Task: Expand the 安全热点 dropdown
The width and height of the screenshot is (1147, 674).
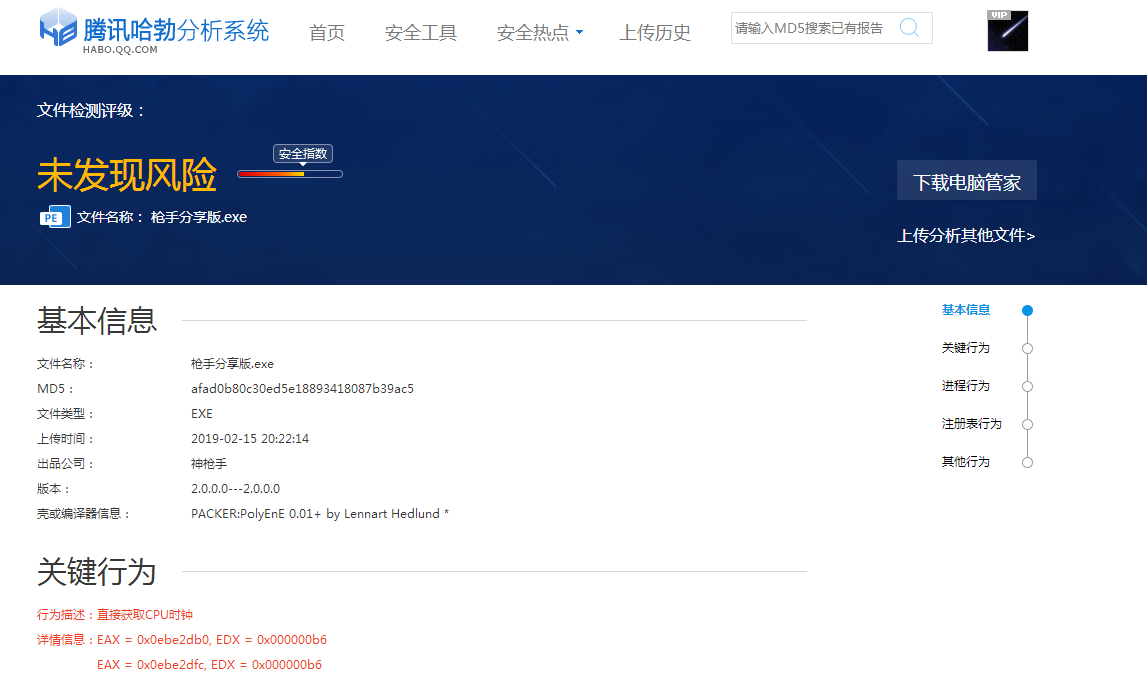Action: (540, 32)
